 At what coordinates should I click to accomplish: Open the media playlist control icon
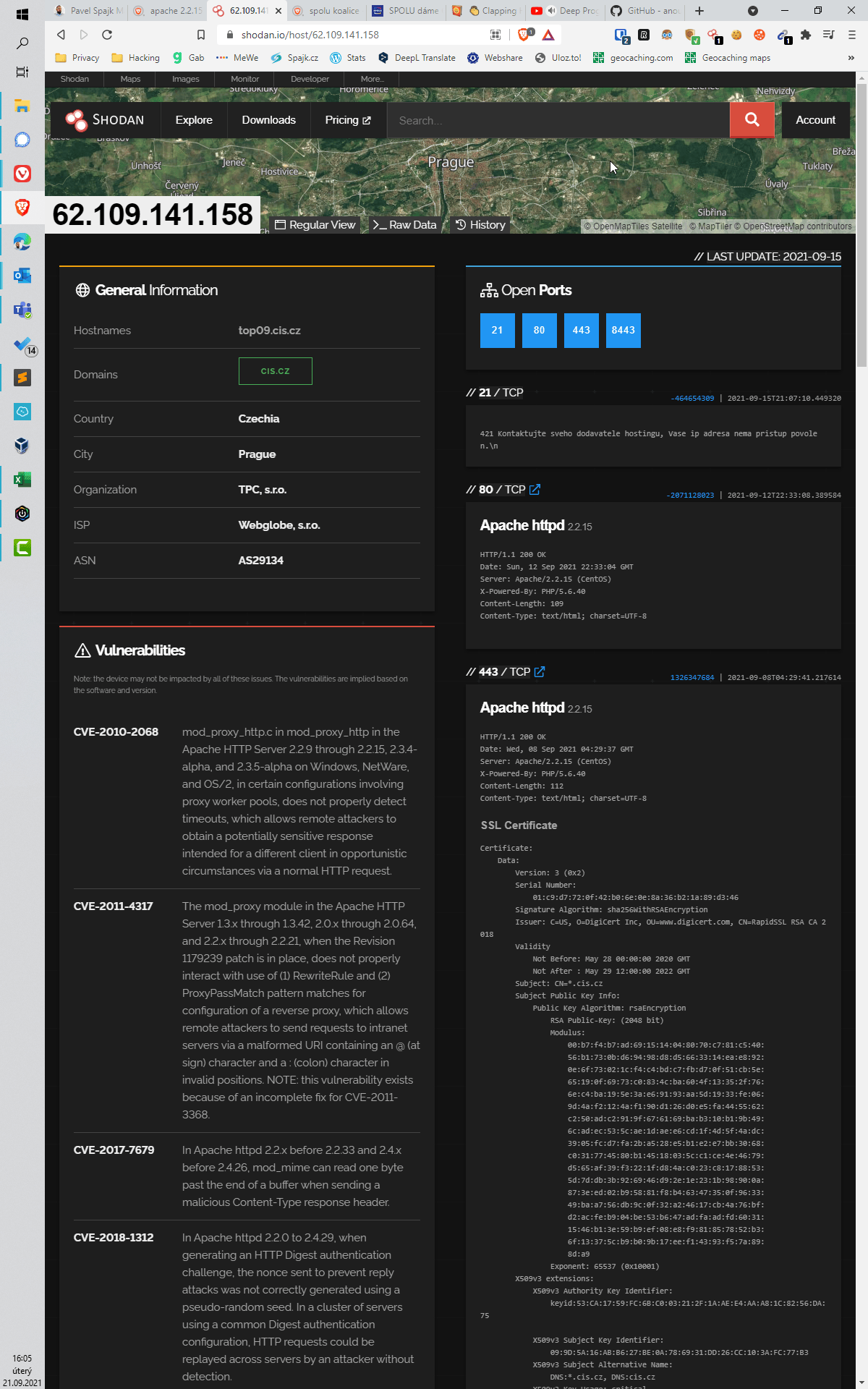click(x=829, y=35)
